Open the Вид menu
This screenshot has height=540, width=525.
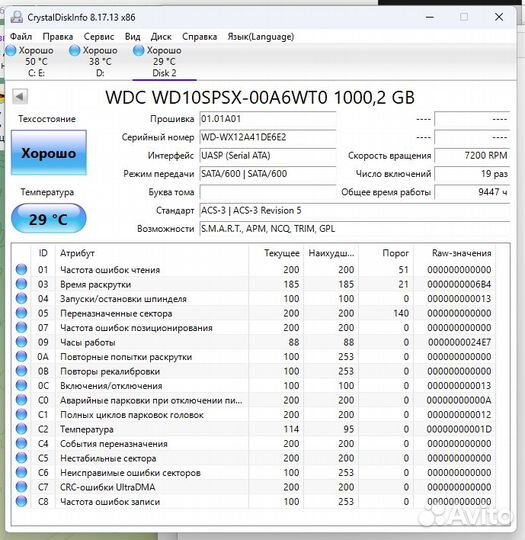coord(132,37)
